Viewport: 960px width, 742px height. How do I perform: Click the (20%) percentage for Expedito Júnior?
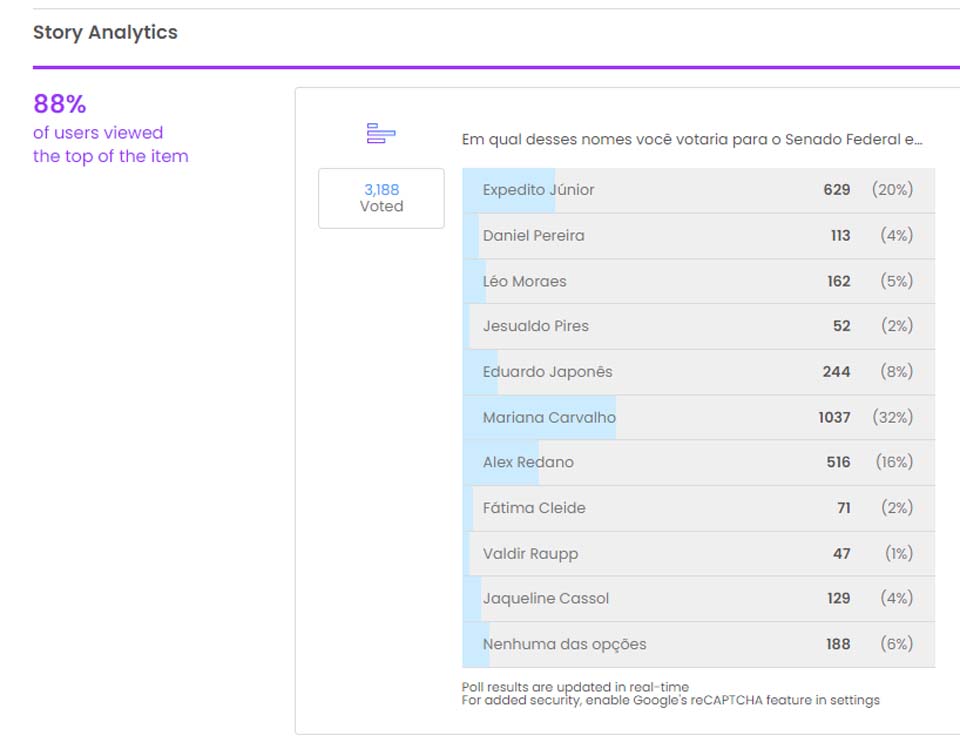click(x=891, y=190)
